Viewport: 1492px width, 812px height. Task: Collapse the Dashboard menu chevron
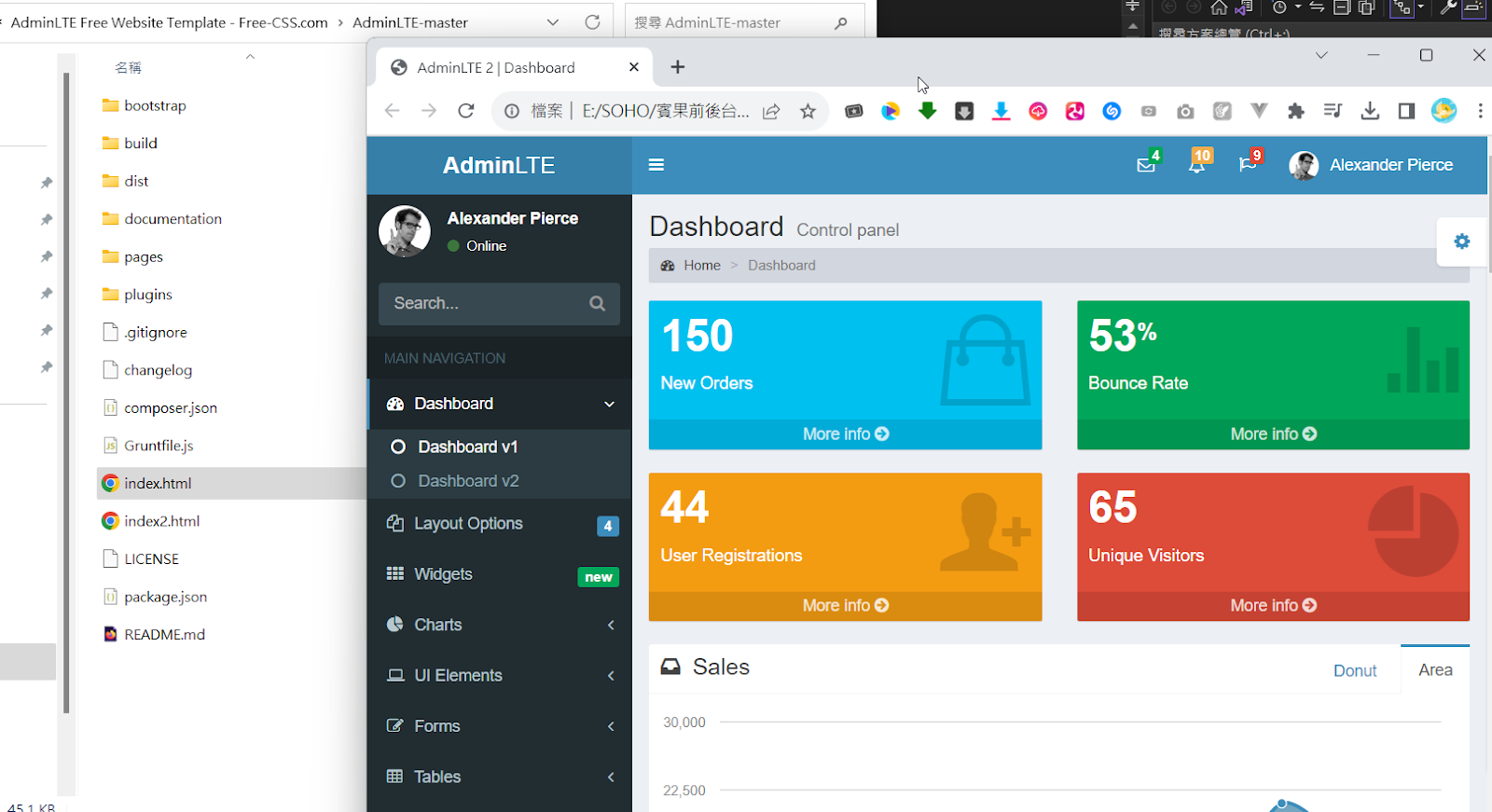609,405
